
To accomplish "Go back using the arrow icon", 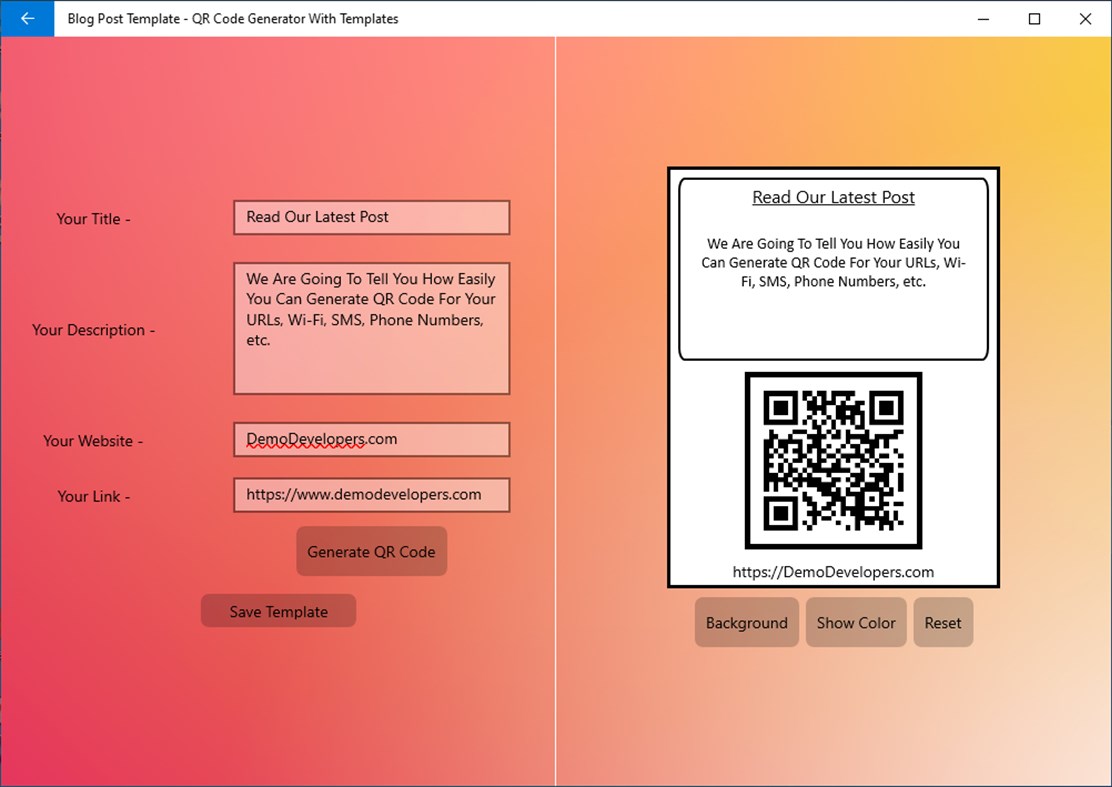I will [x=27, y=18].
